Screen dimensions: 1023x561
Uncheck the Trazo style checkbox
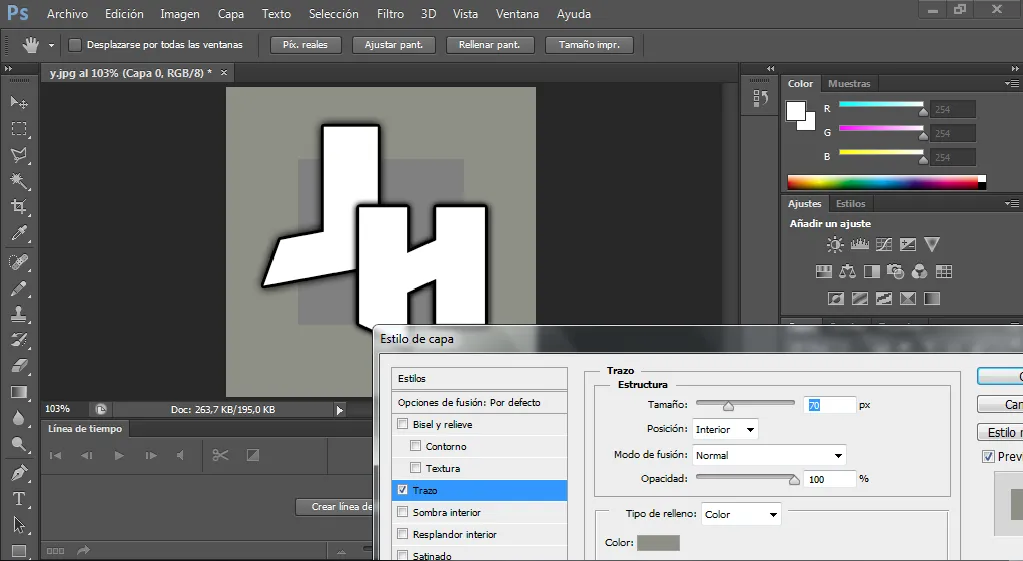tap(403, 490)
